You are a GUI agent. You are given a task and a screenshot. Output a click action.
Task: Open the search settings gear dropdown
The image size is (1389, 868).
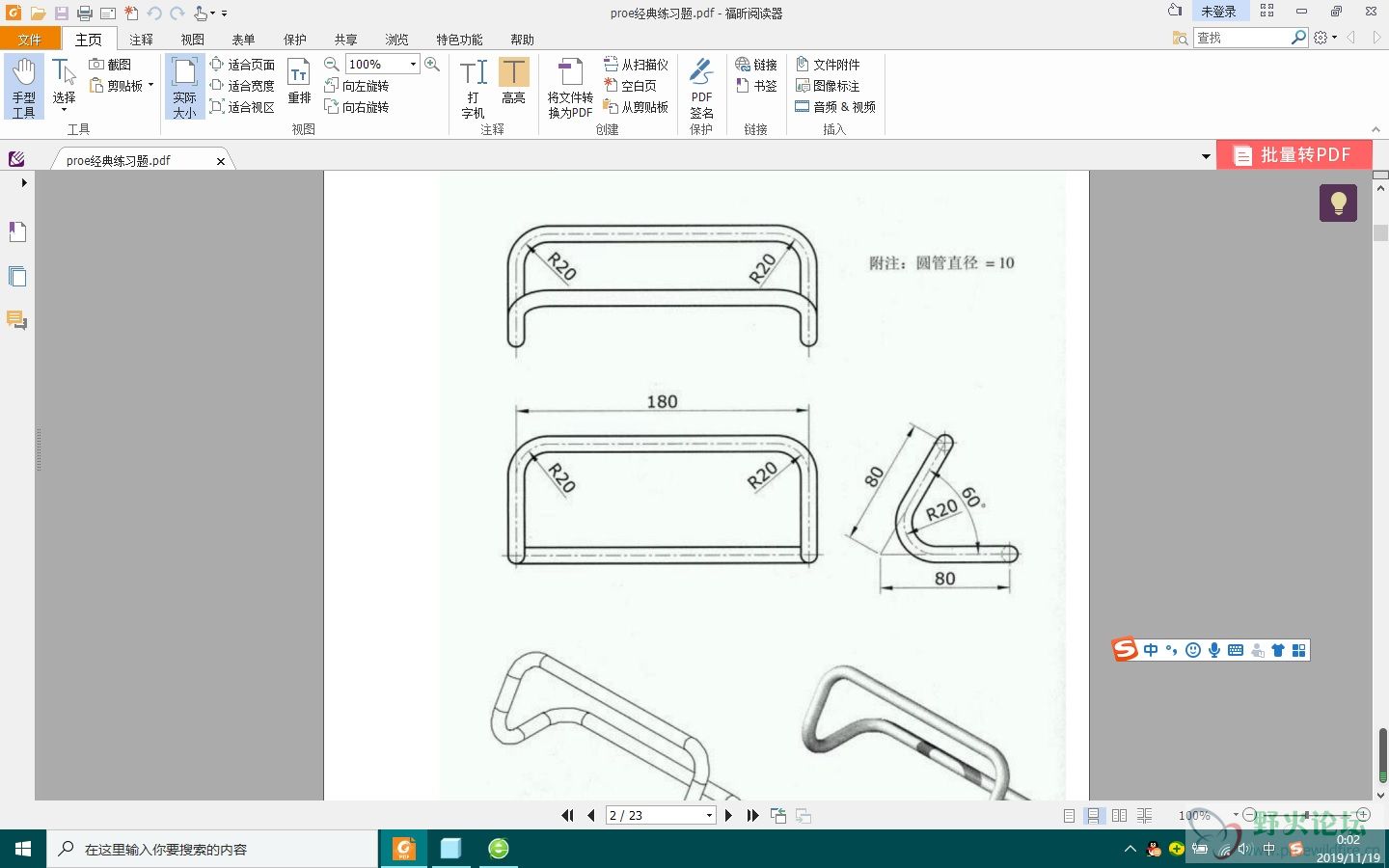pyautogui.click(x=1325, y=38)
